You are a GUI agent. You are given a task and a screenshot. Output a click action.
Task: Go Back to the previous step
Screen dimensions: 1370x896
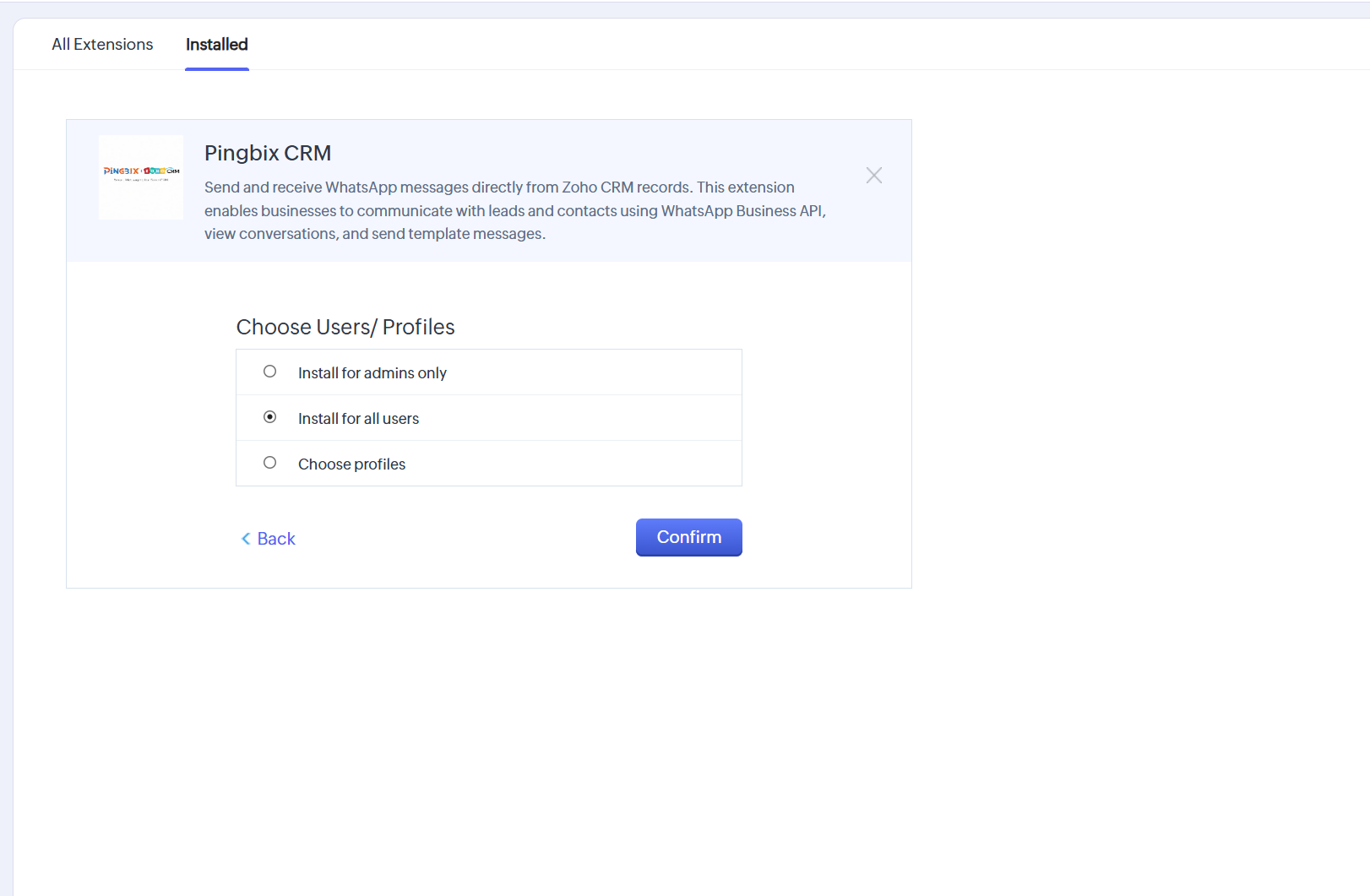pyautogui.click(x=267, y=538)
